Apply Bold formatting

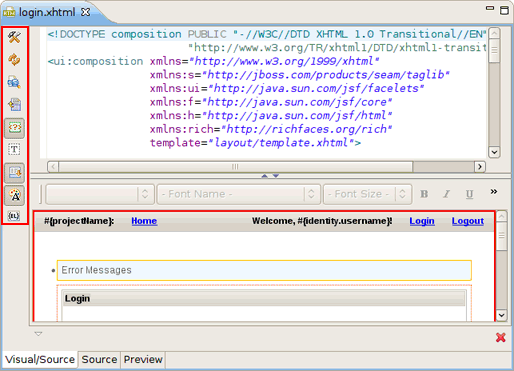[x=424, y=194]
